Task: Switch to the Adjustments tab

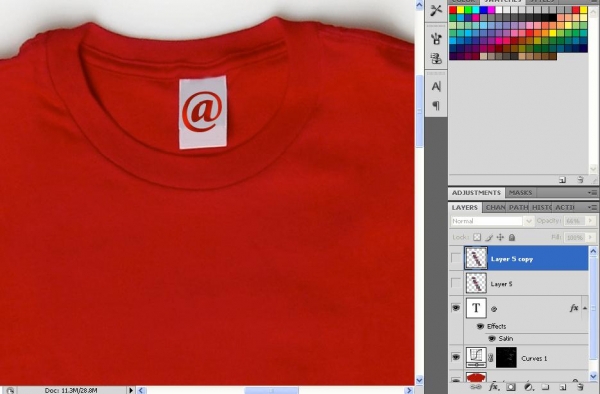Action: point(476,193)
